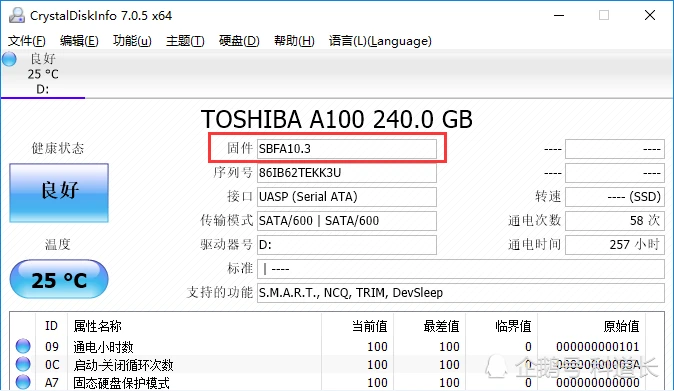Click the 25 °C temperature button
Image resolution: width=674 pixels, height=391 pixels.
(59, 279)
